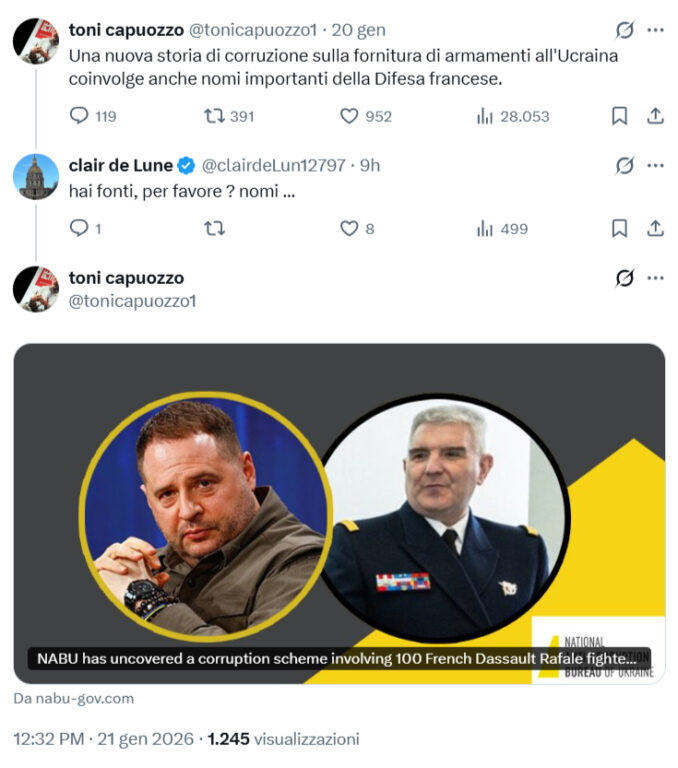Screen dimensions: 678x768
Task: Open Grok icon on first tweet
Action: click(625, 30)
